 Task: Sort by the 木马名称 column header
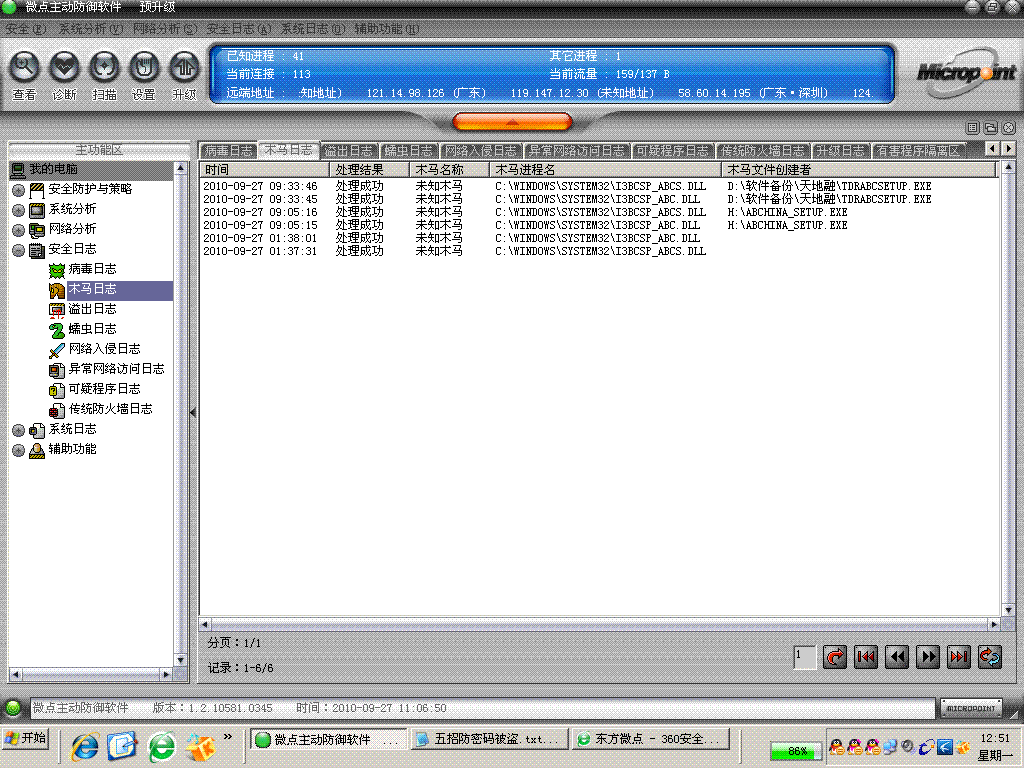[x=449, y=170]
